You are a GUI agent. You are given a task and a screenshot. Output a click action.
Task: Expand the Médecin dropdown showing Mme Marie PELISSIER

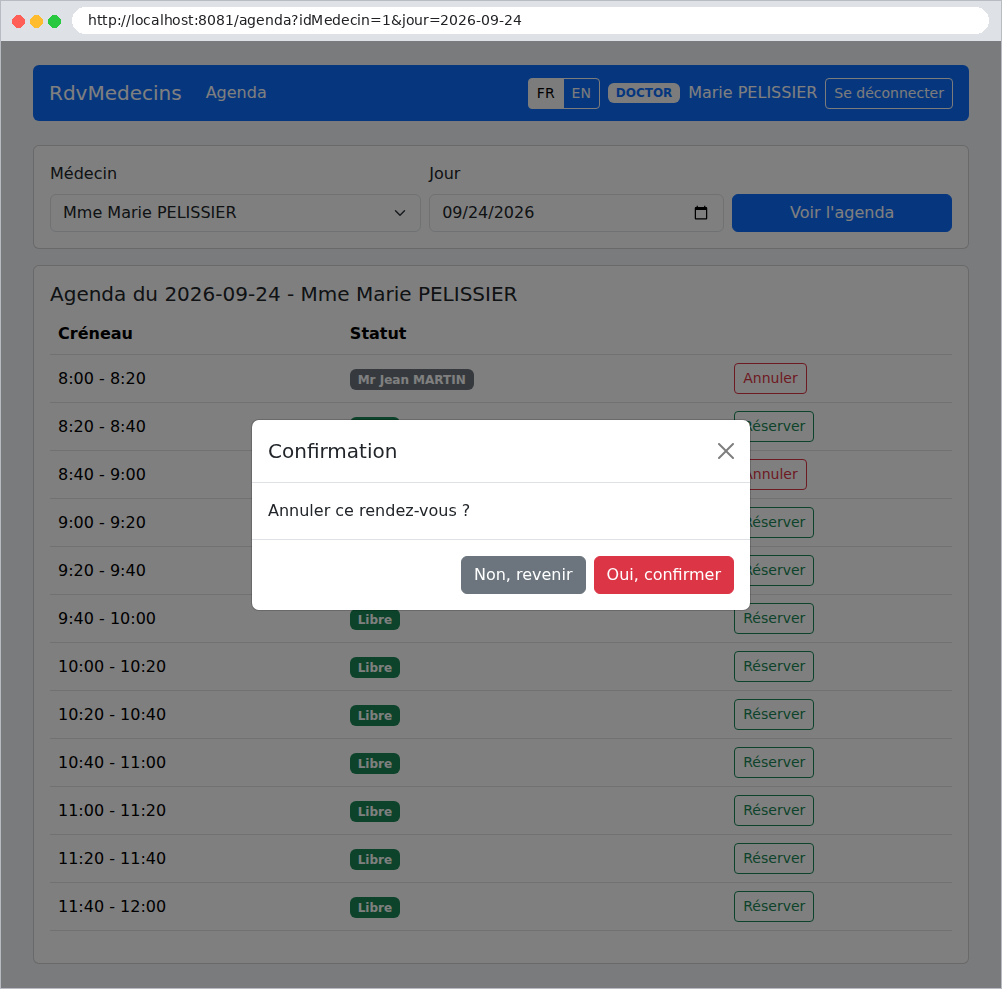tap(235, 213)
